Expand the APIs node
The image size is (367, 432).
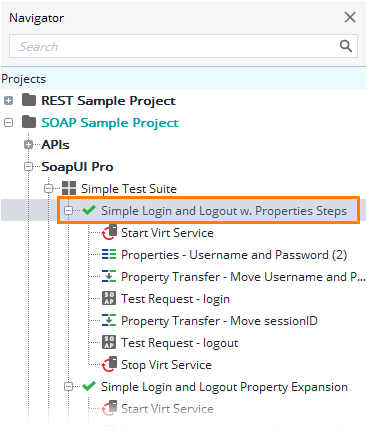29,144
